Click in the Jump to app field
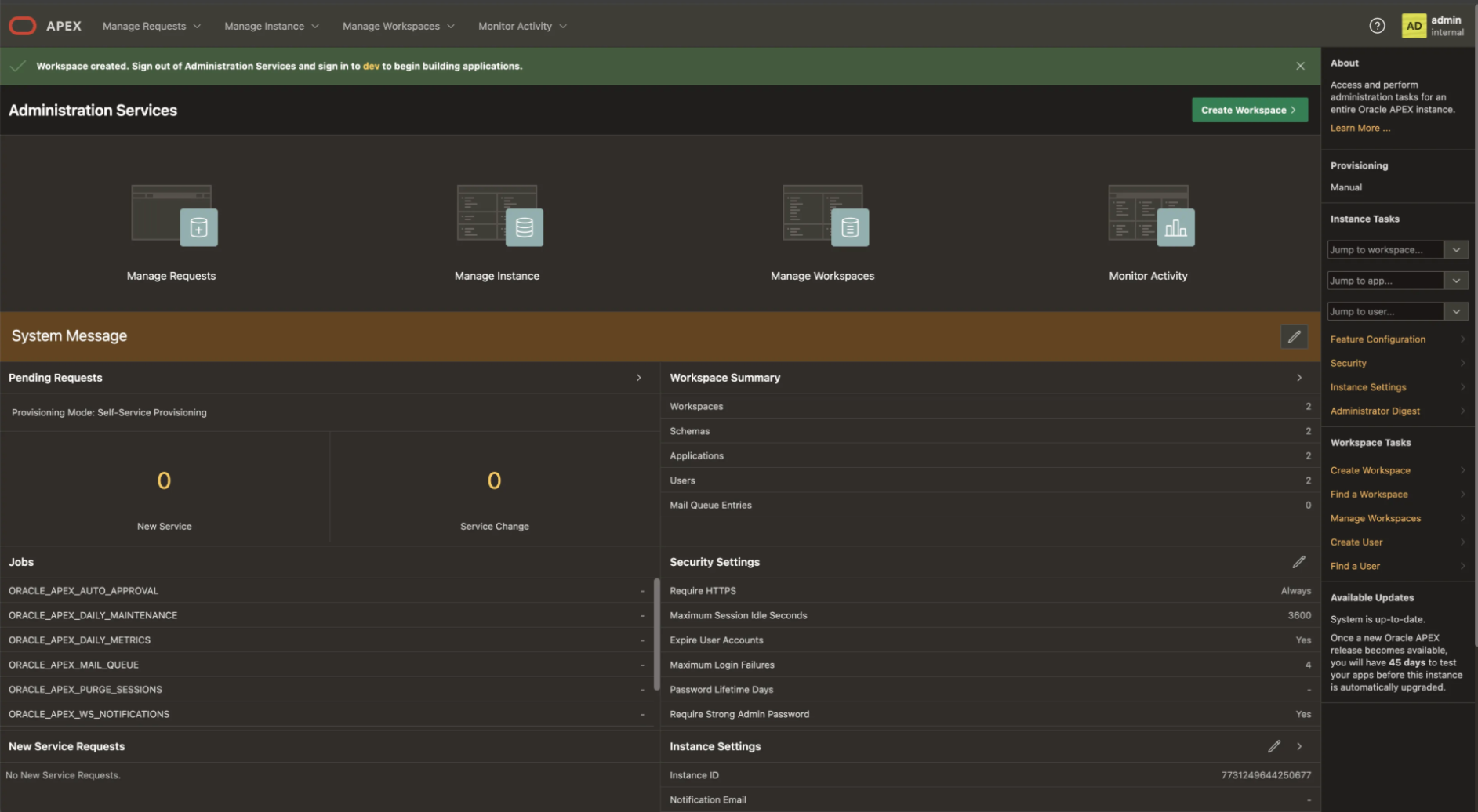Screen dimensions: 1478x812 pos(1385,280)
